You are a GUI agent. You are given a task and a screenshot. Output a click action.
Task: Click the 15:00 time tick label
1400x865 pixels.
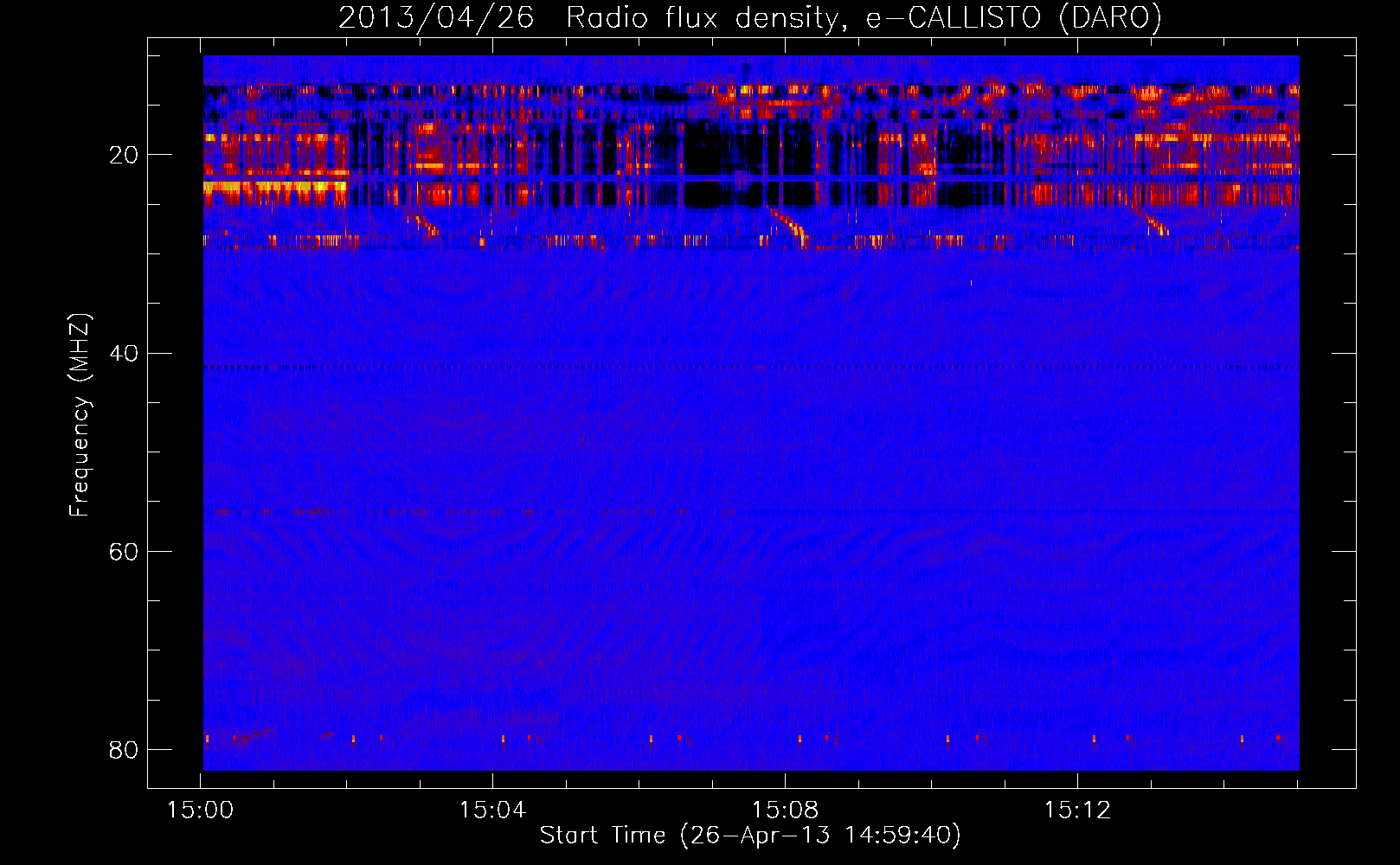pyautogui.click(x=201, y=810)
